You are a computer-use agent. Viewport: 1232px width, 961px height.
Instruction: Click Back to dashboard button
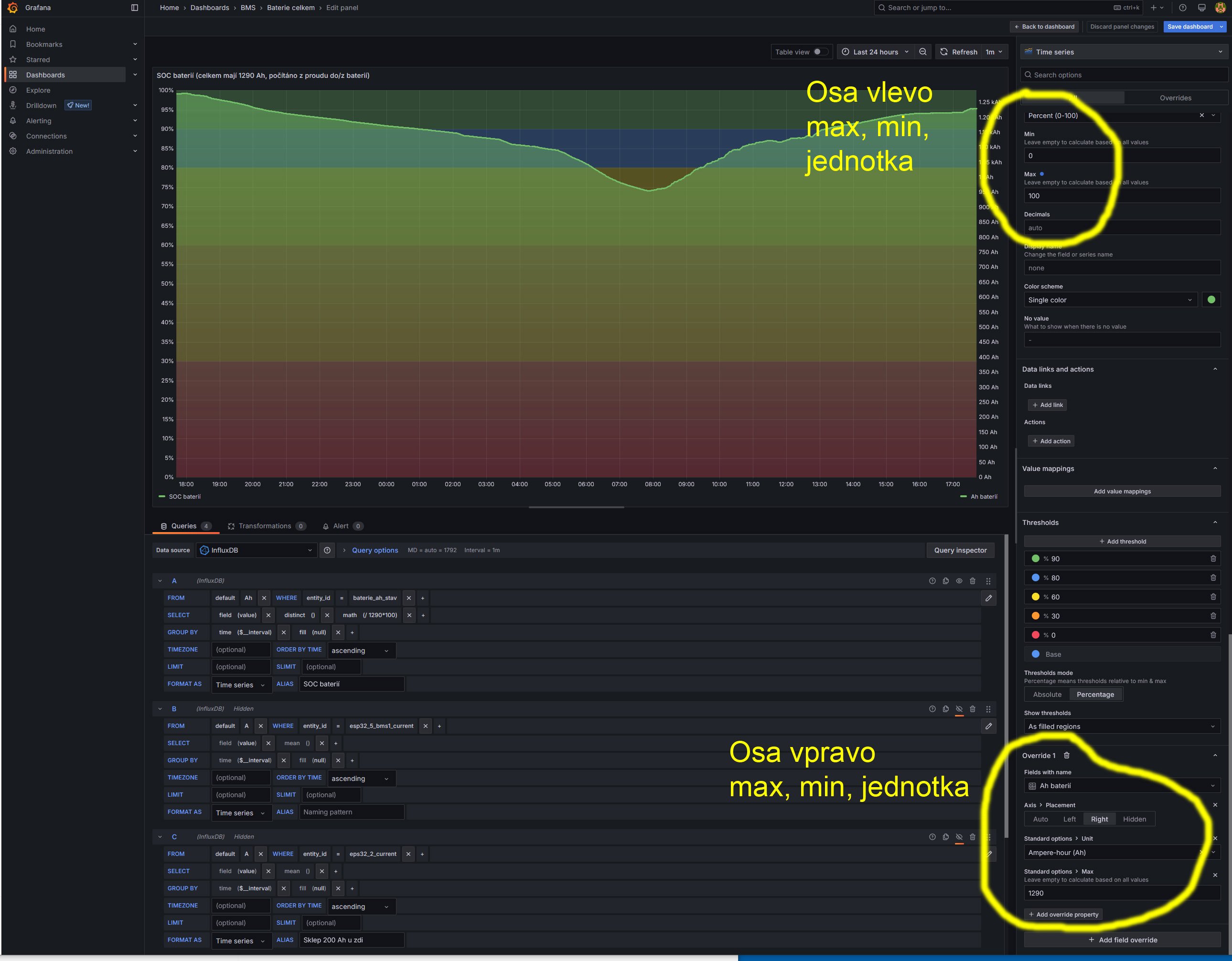click(x=1044, y=26)
